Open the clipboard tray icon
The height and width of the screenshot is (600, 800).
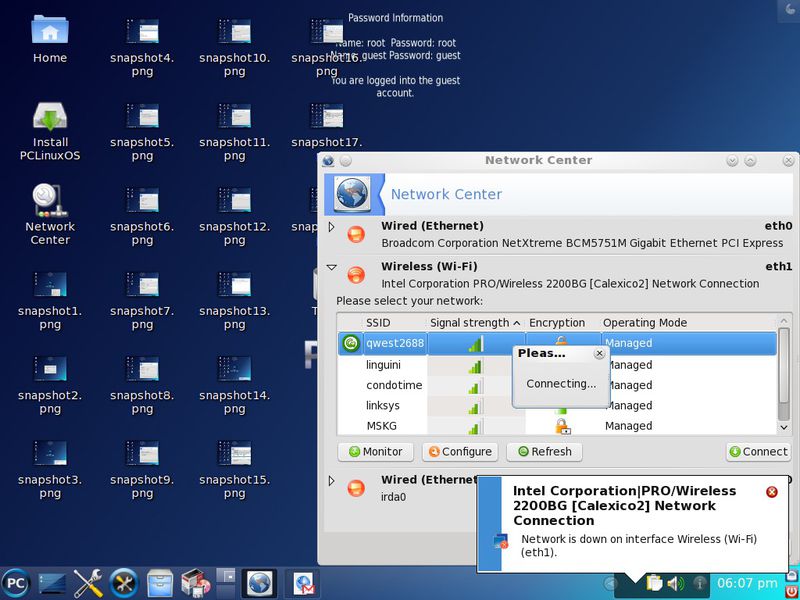point(654,583)
